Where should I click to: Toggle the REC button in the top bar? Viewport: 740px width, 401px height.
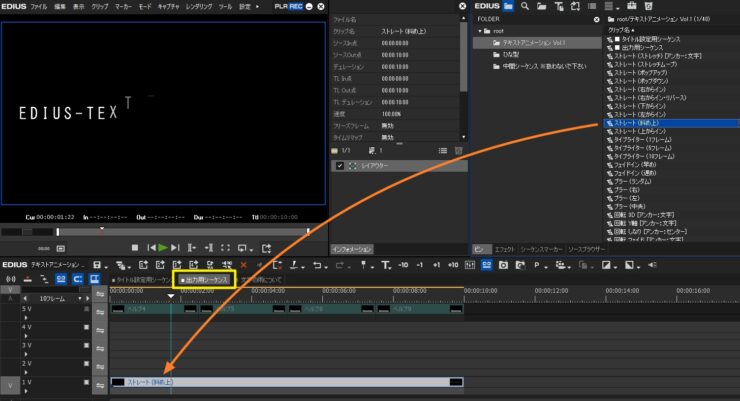296,6
